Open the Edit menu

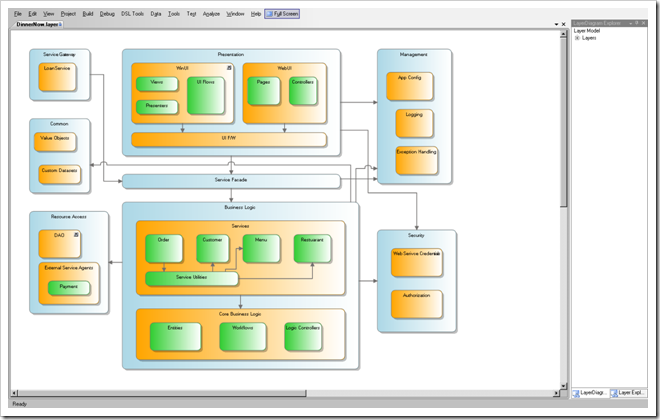click(x=32, y=14)
